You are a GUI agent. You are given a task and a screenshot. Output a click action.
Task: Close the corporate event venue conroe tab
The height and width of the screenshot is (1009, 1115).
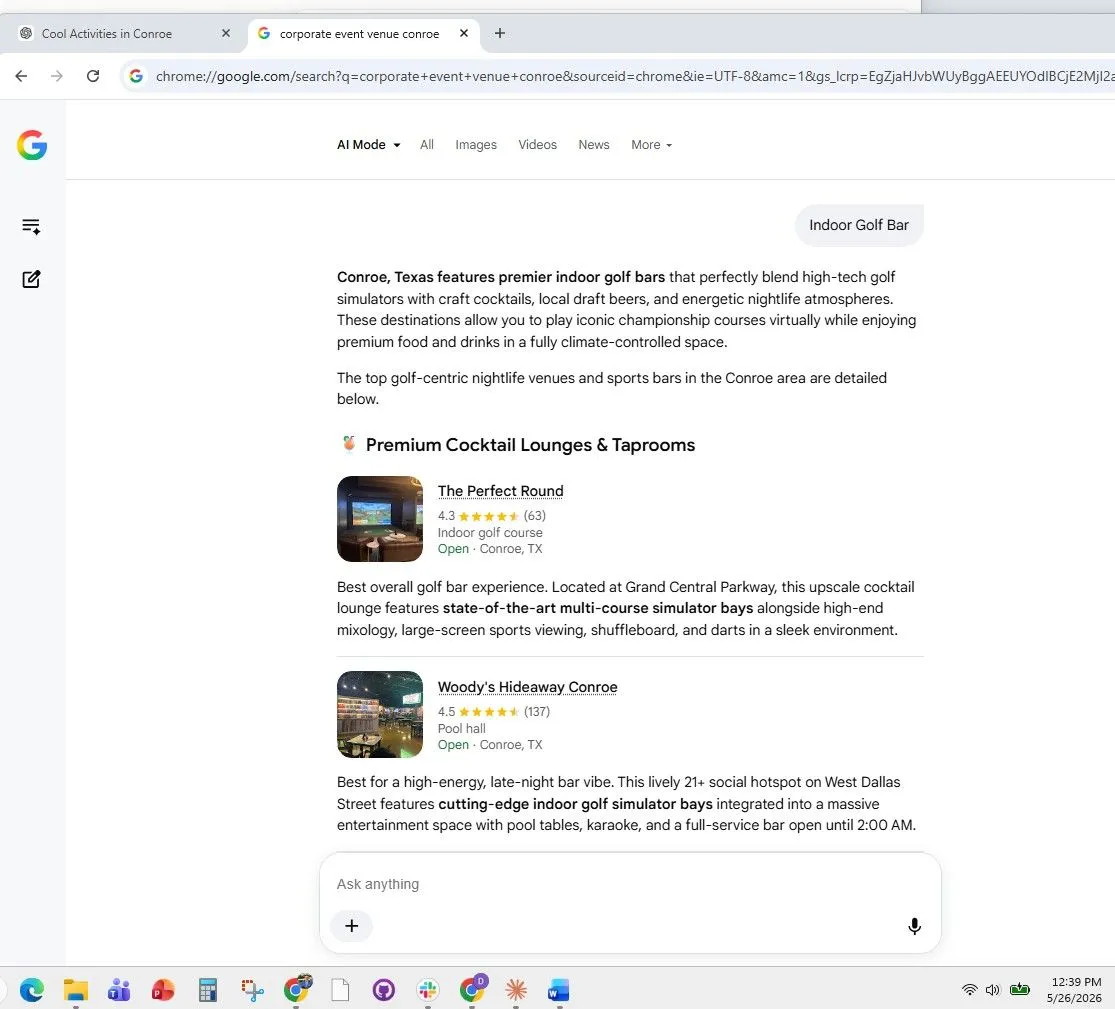pos(464,33)
